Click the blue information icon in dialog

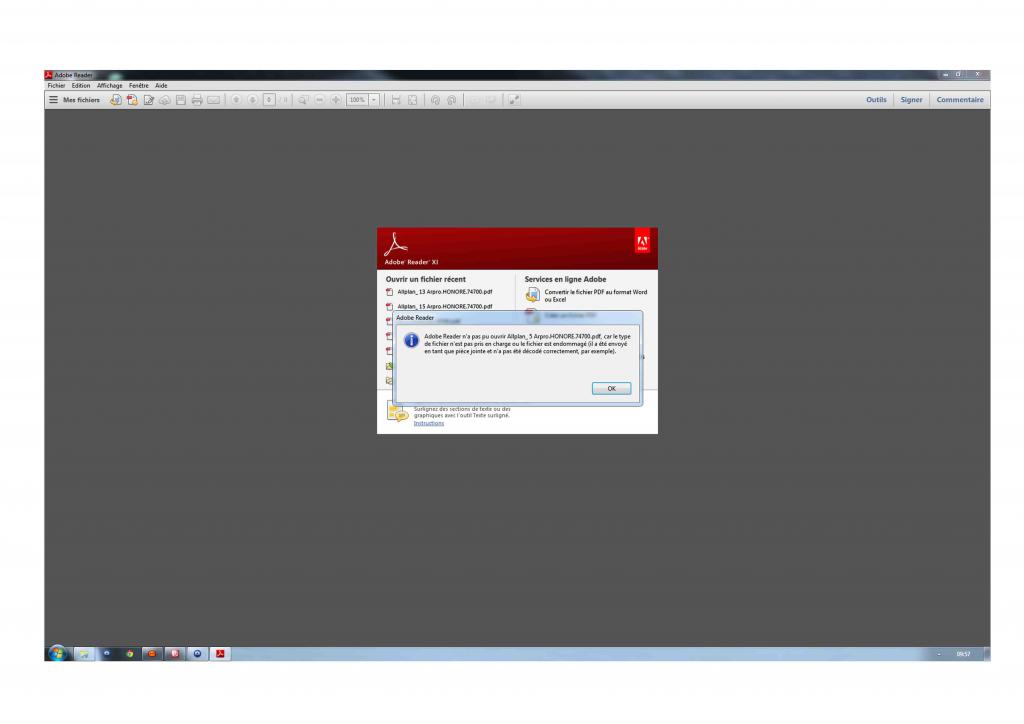click(x=411, y=340)
